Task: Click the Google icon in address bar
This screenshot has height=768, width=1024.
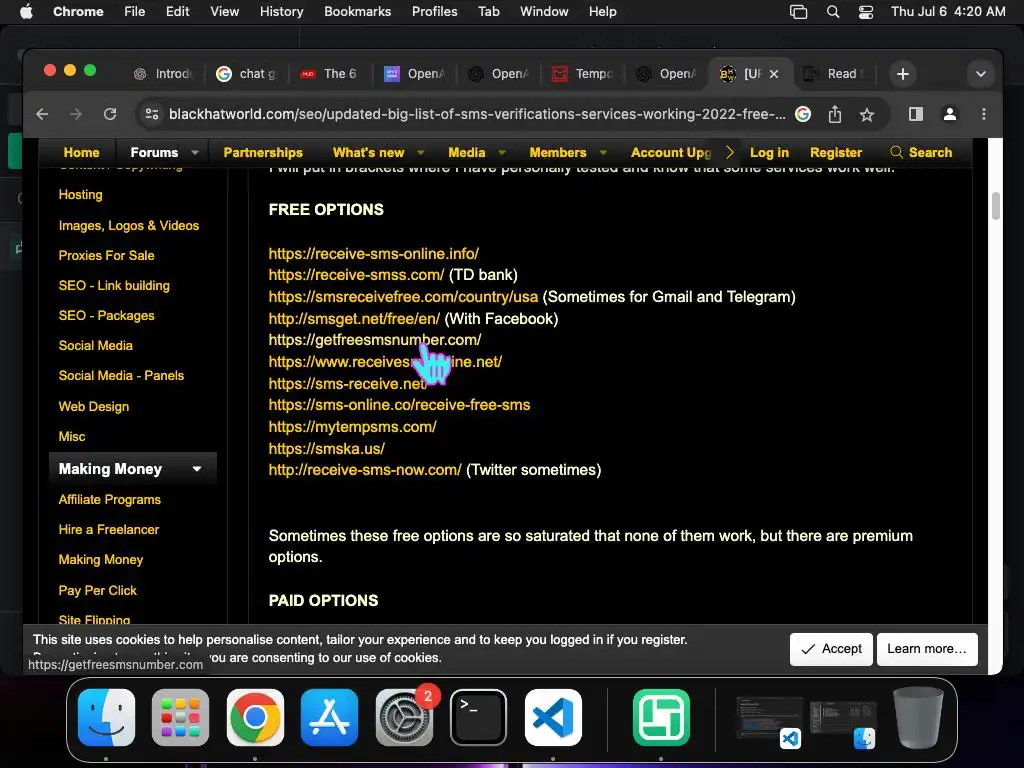Action: pyautogui.click(x=803, y=114)
